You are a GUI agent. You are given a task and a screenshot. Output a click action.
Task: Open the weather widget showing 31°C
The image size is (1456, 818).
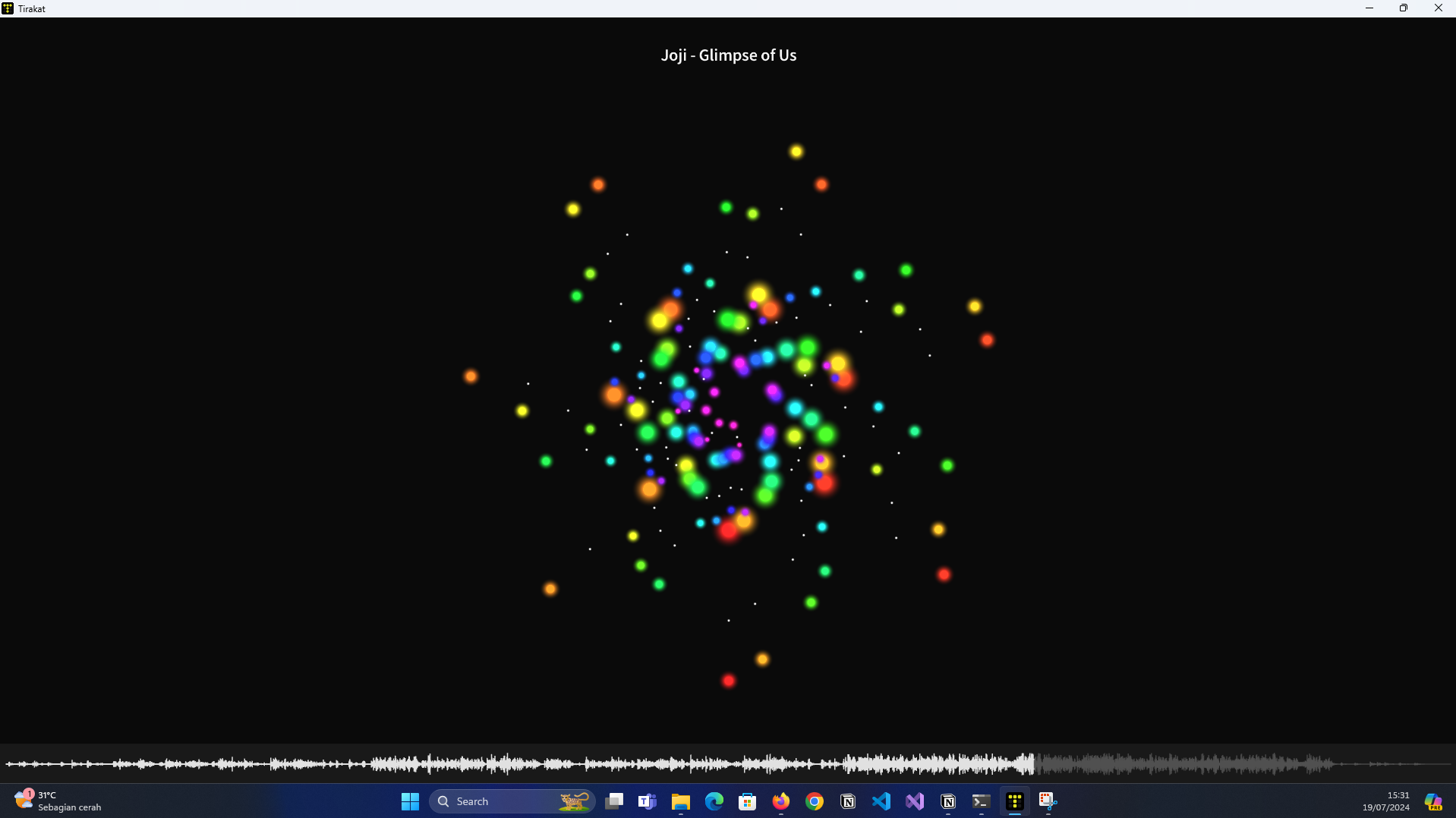point(58,801)
